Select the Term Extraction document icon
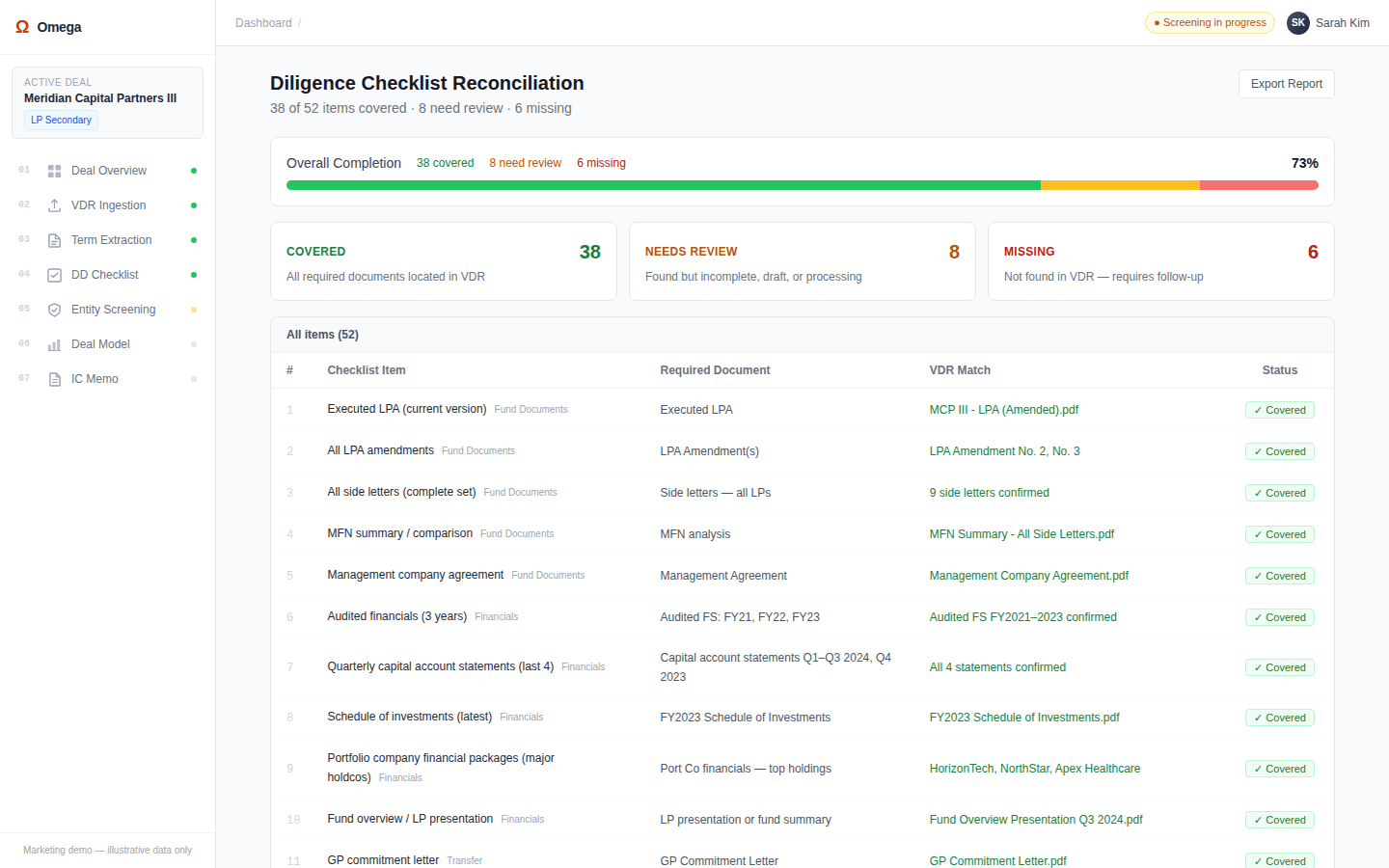Image resolution: width=1389 pixels, height=868 pixels. pyautogui.click(x=55, y=240)
